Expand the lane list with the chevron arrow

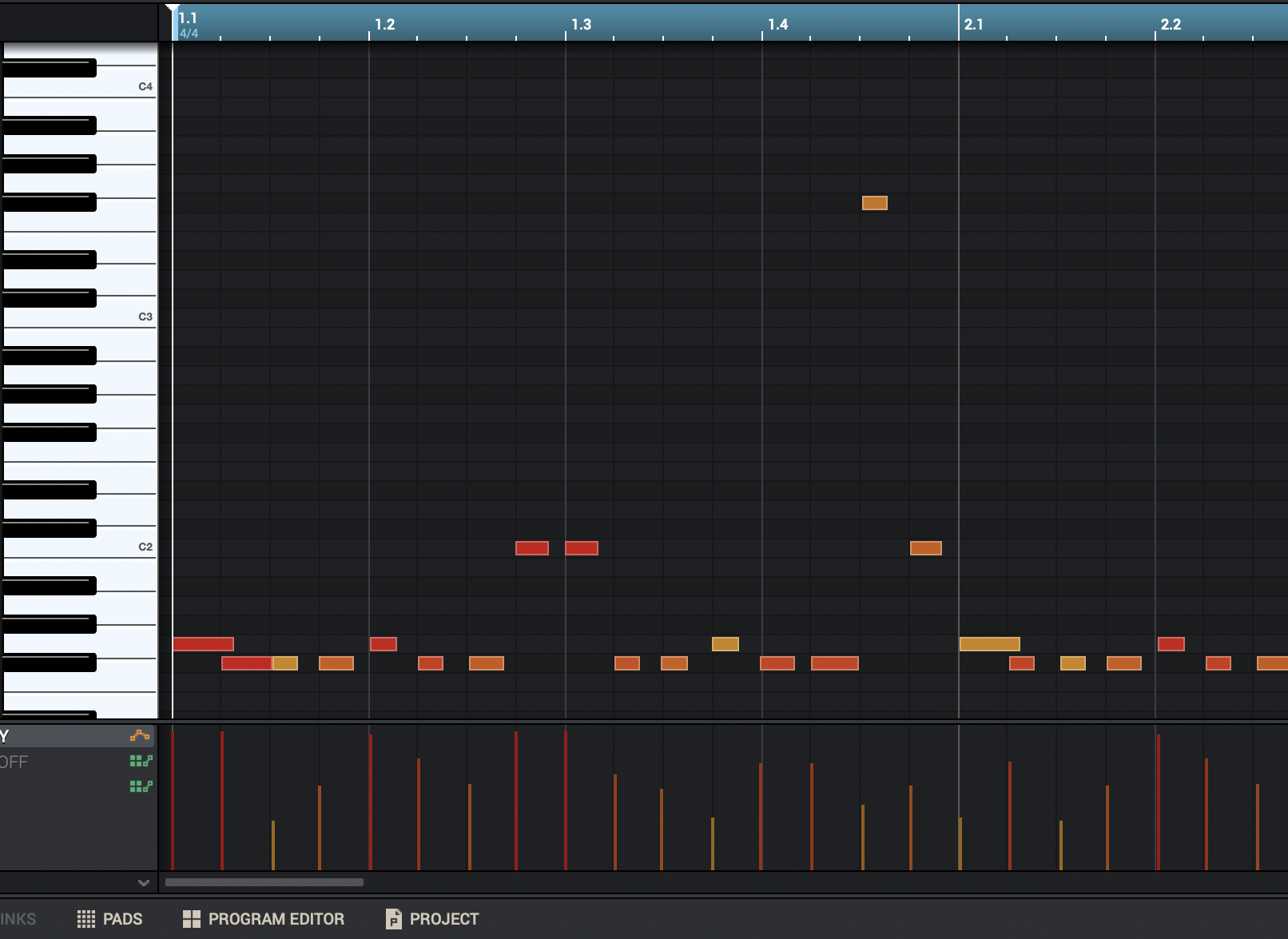pyautogui.click(x=144, y=883)
